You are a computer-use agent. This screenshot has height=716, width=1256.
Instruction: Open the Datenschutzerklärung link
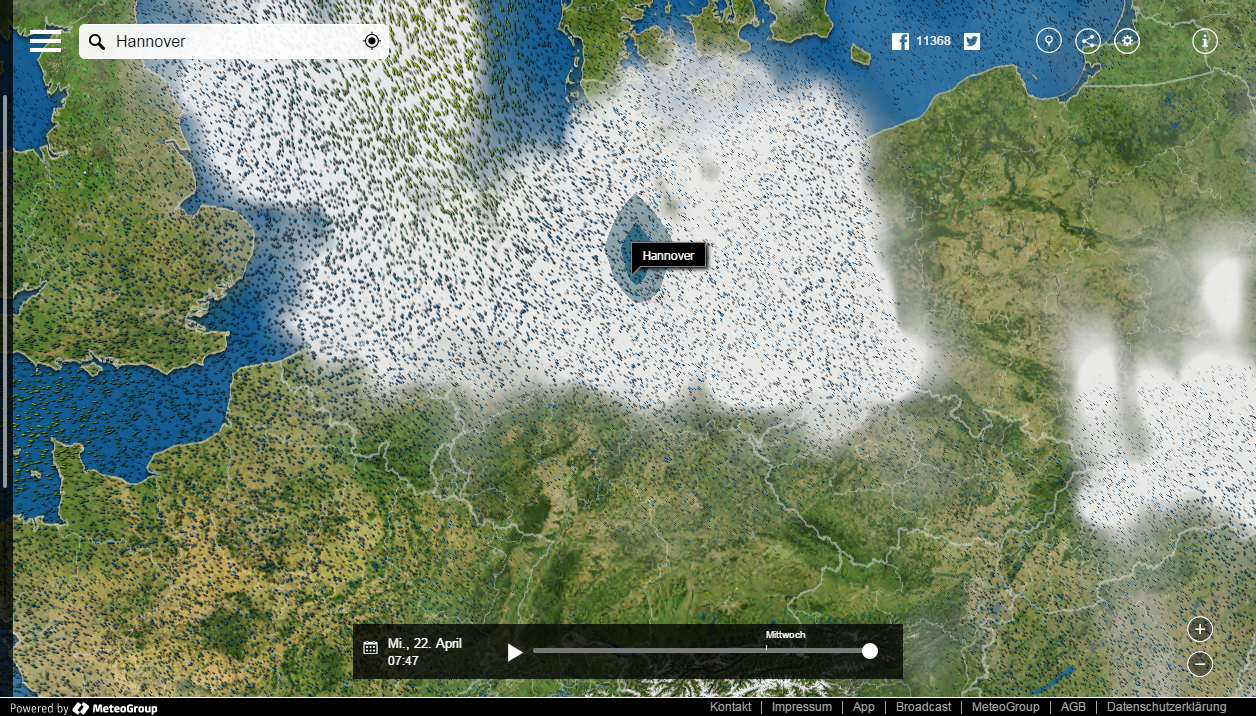(1167, 707)
